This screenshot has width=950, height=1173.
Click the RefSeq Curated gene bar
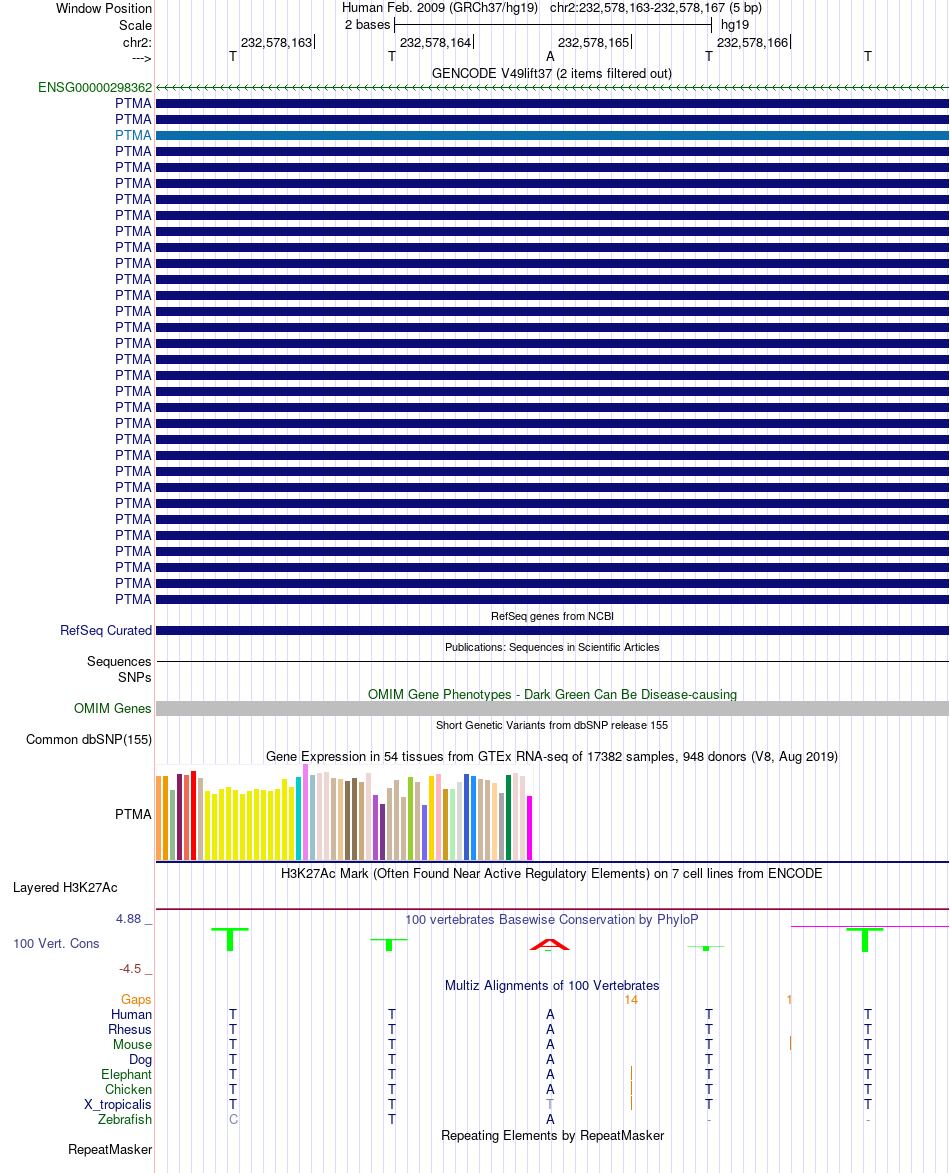[x=552, y=631]
